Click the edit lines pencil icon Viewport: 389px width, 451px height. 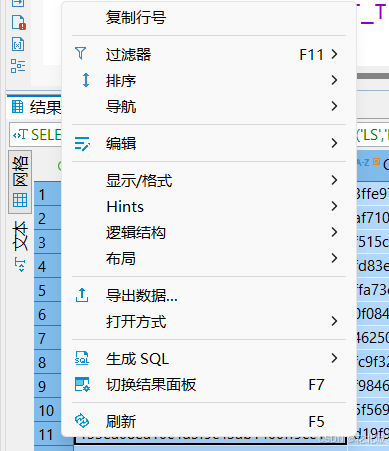click(82, 143)
